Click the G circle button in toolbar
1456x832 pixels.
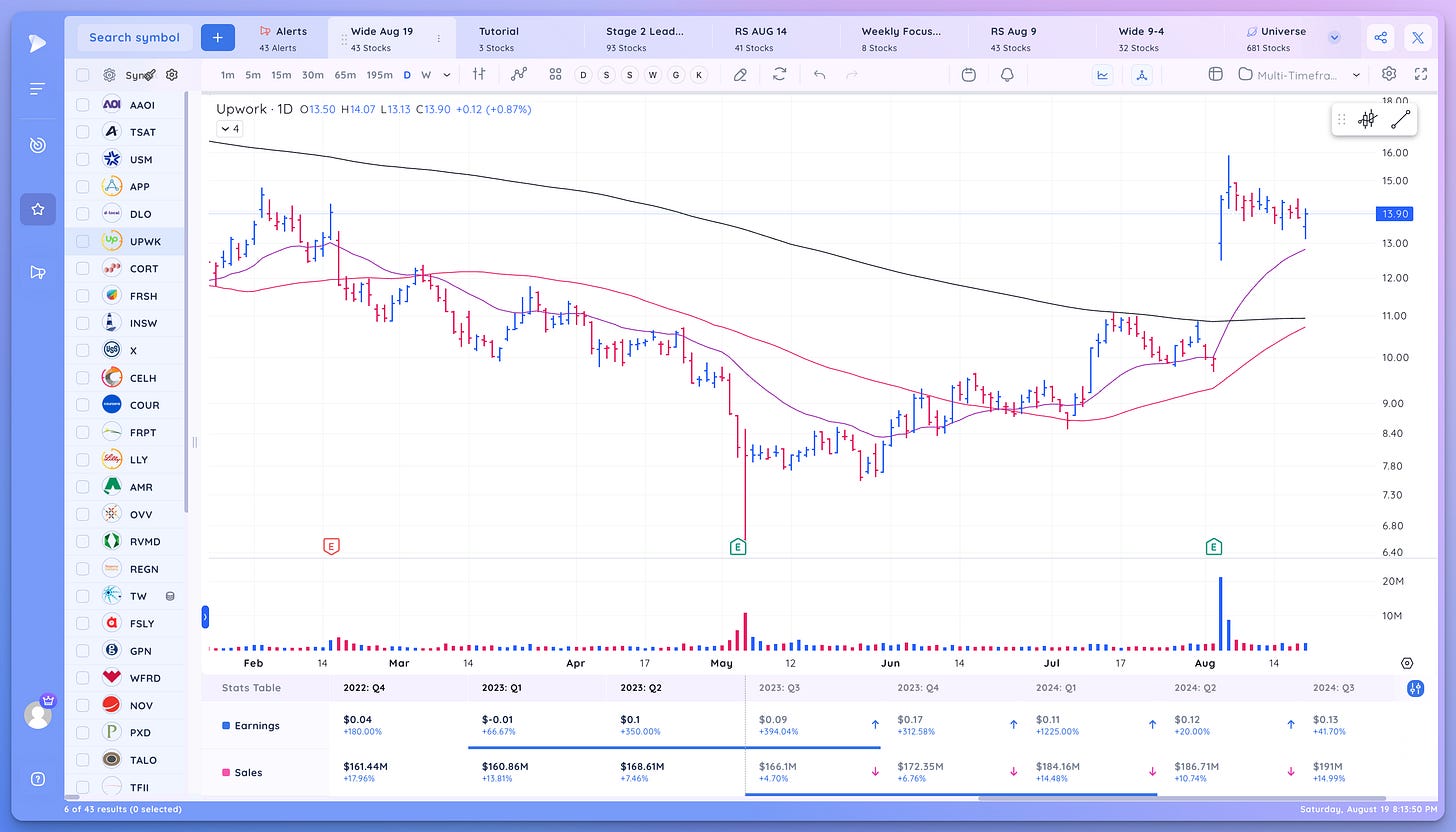click(x=676, y=75)
